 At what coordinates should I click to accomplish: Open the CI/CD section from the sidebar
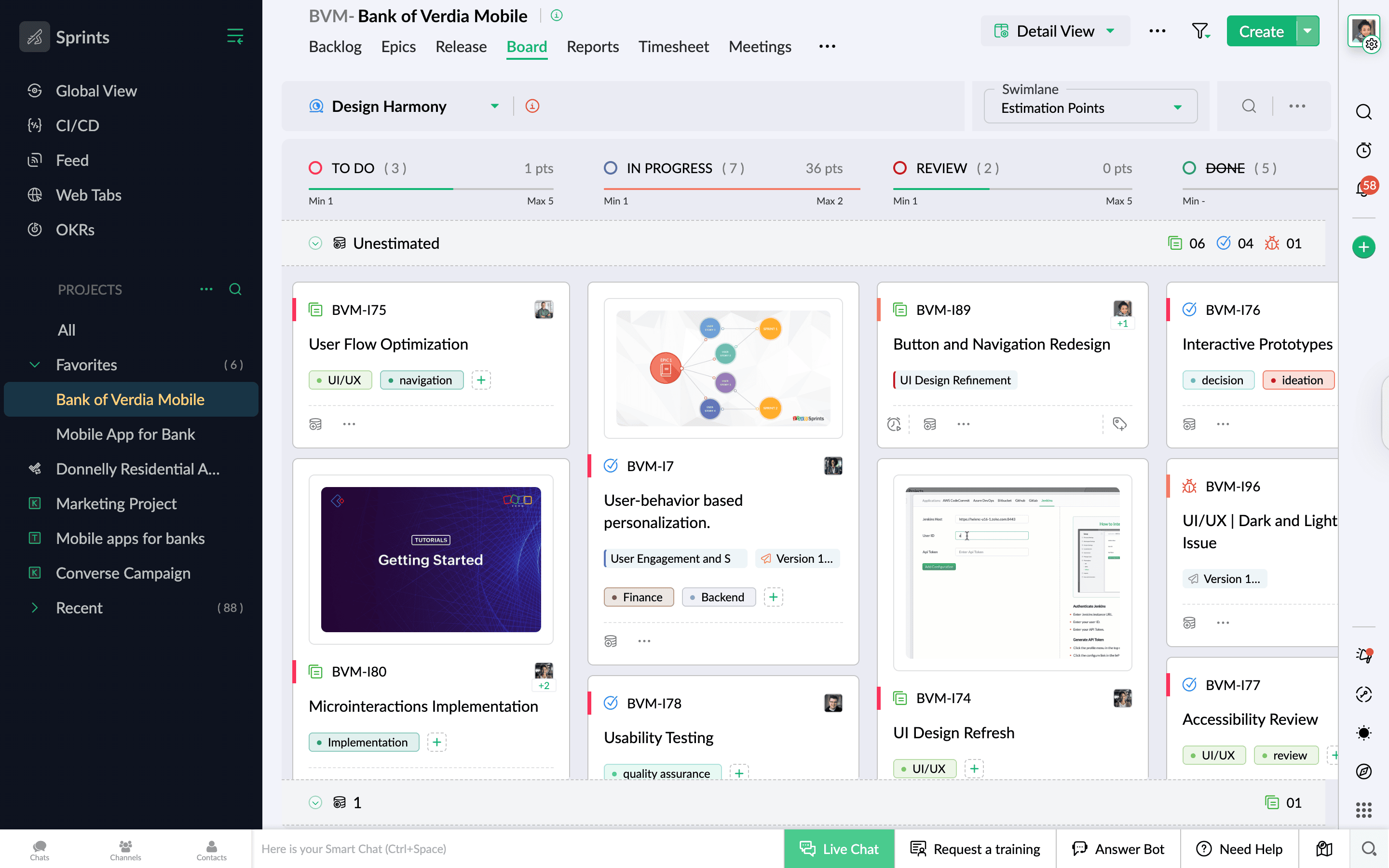[34, 125]
